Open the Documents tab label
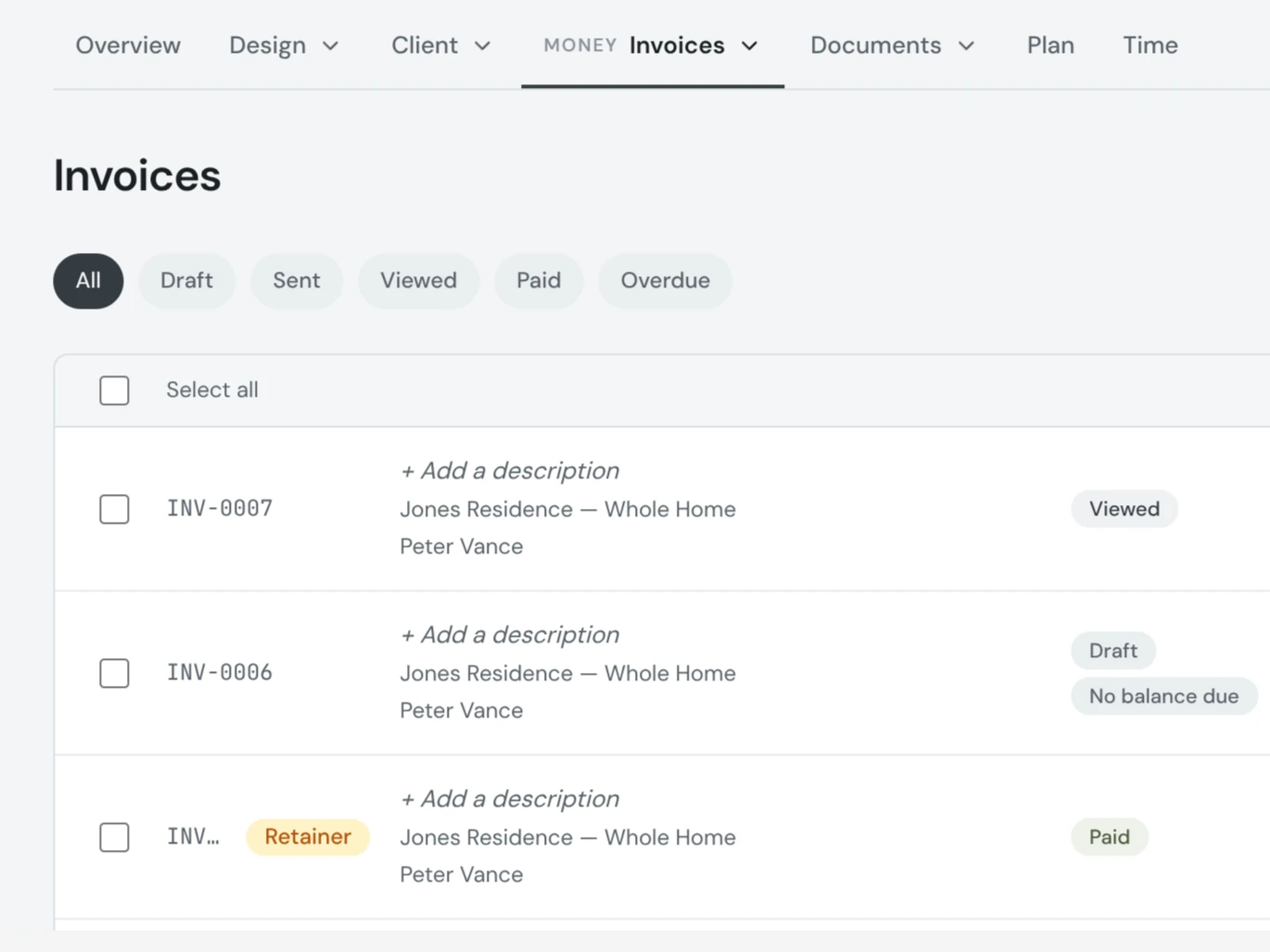The width and height of the screenshot is (1270, 952). [876, 45]
